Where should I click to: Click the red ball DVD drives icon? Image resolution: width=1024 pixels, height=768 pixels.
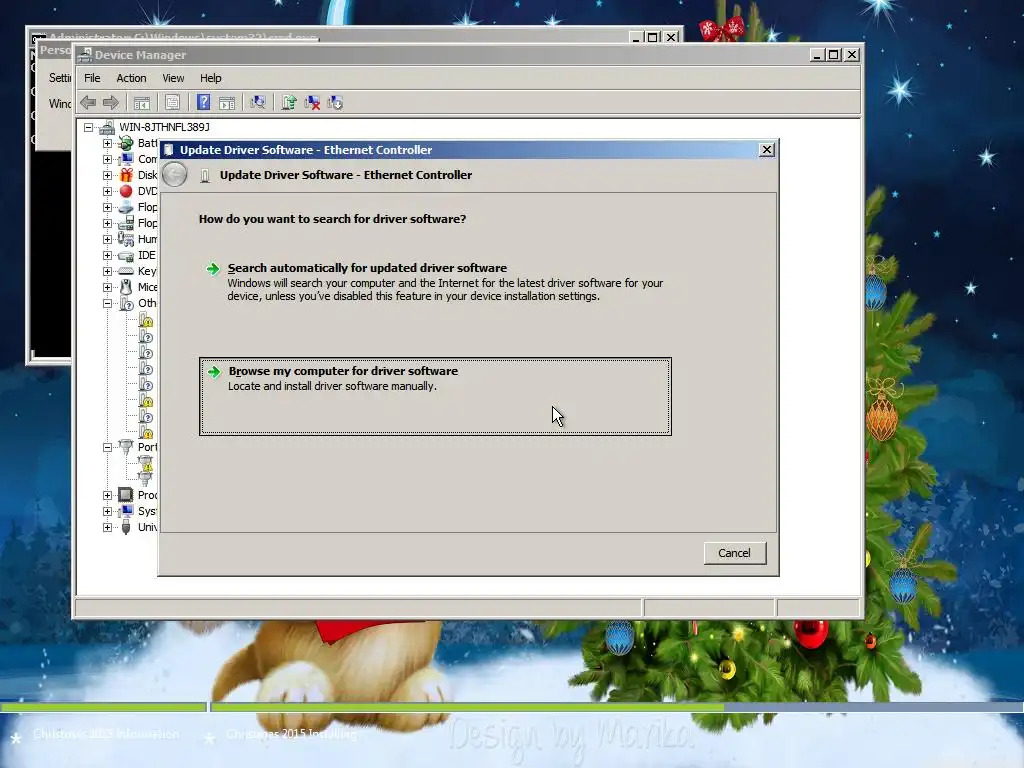[126, 191]
